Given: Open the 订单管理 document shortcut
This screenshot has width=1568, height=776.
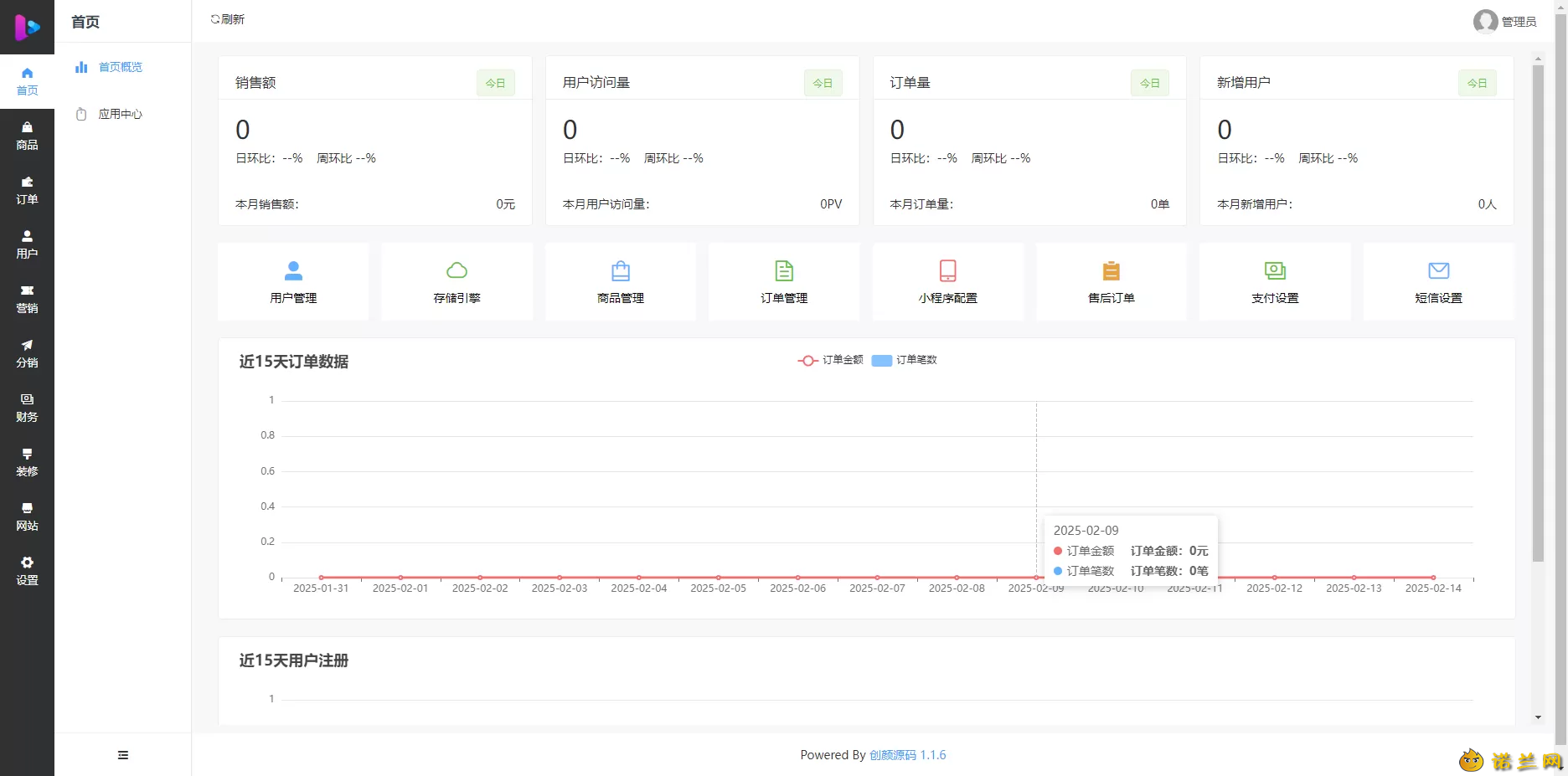Looking at the screenshot, I should pyautogui.click(x=784, y=282).
